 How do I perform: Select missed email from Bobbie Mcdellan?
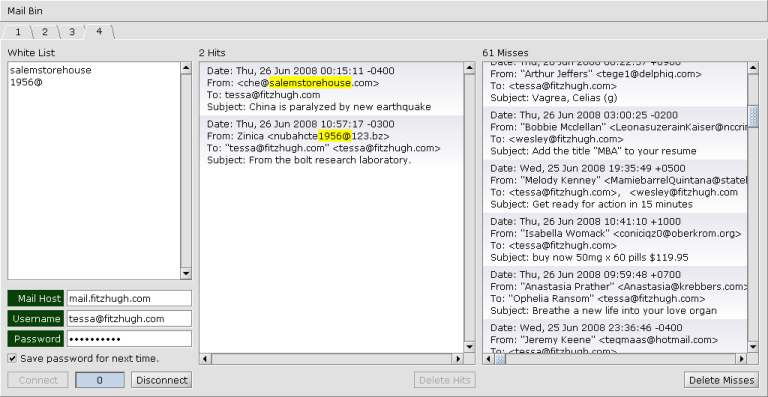coord(615,133)
